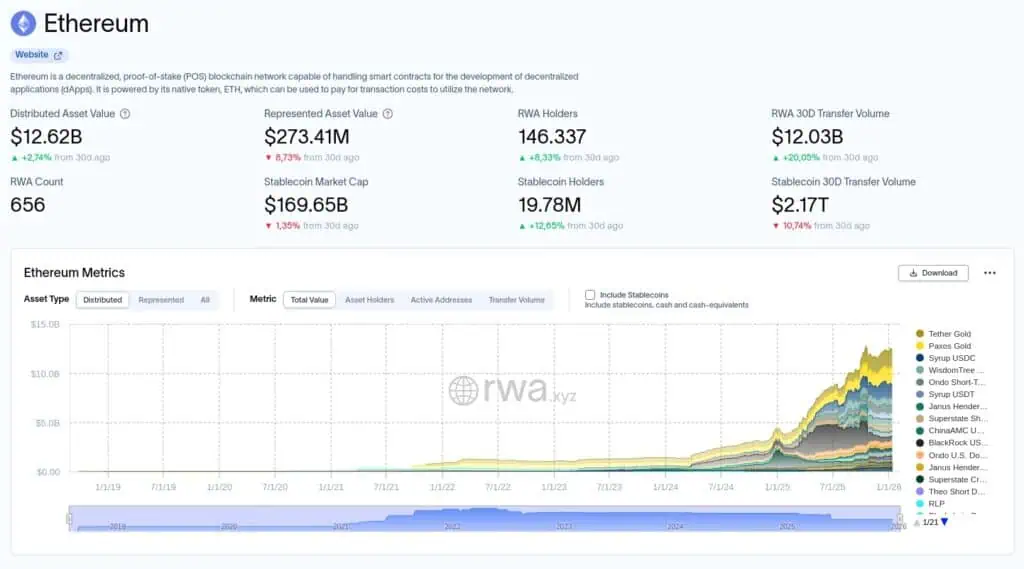Download the Ethereum Metrics chart data

coord(933,273)
